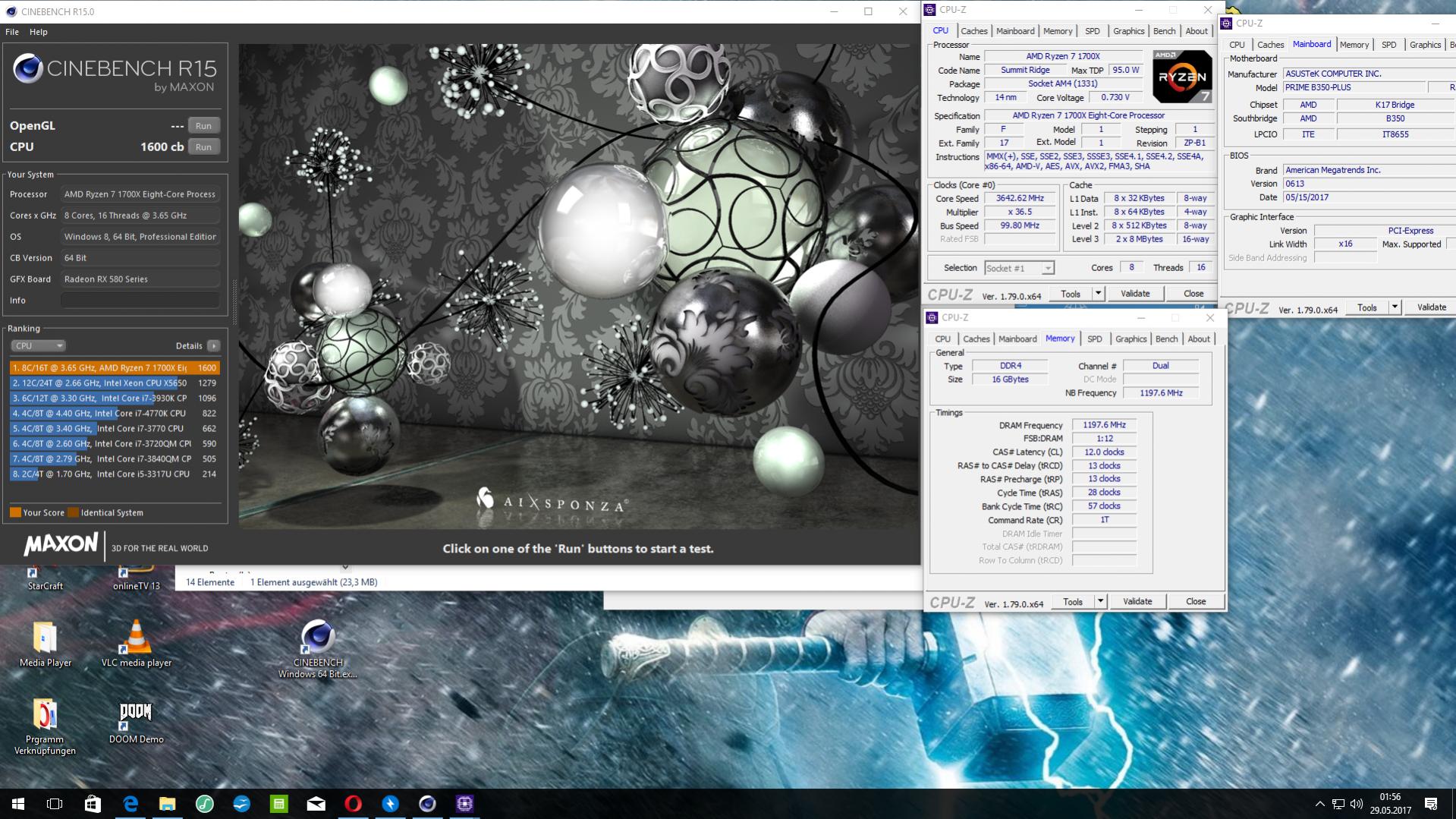
Task: Open the File menu in Cinebench
Action: click(12, 32)
